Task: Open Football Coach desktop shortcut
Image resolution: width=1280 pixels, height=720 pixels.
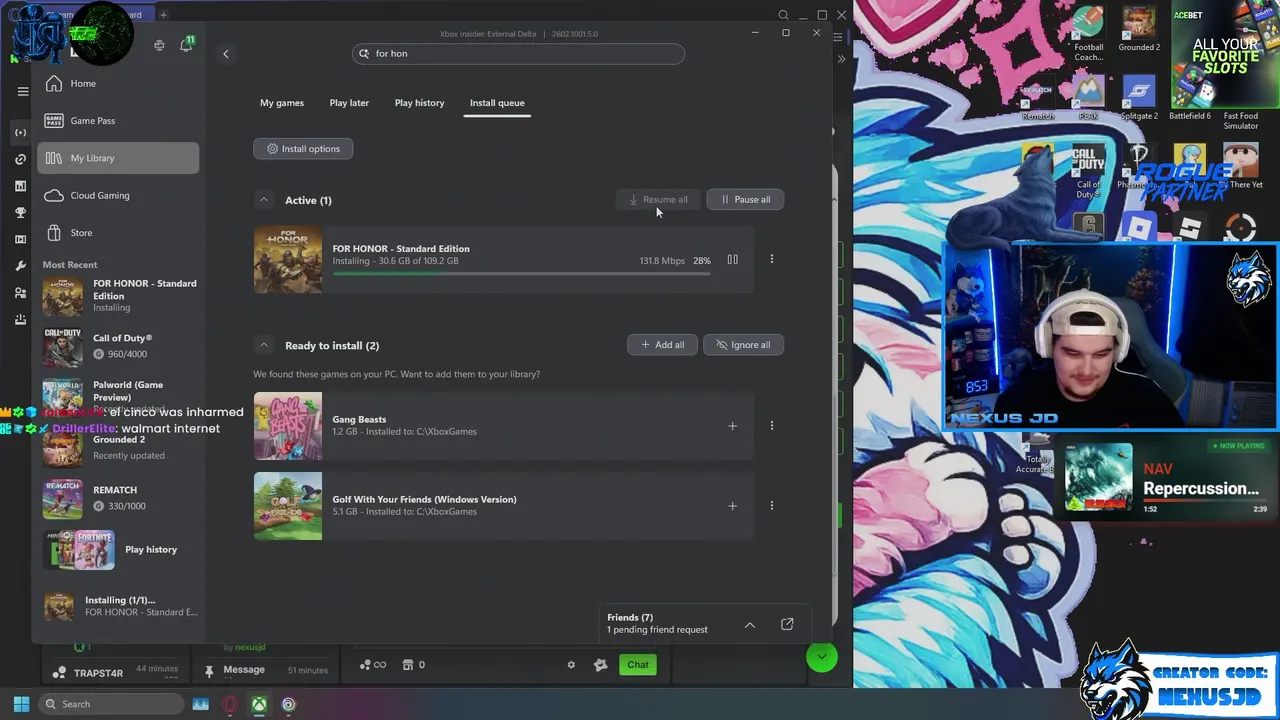Action: pos(1089,35)
